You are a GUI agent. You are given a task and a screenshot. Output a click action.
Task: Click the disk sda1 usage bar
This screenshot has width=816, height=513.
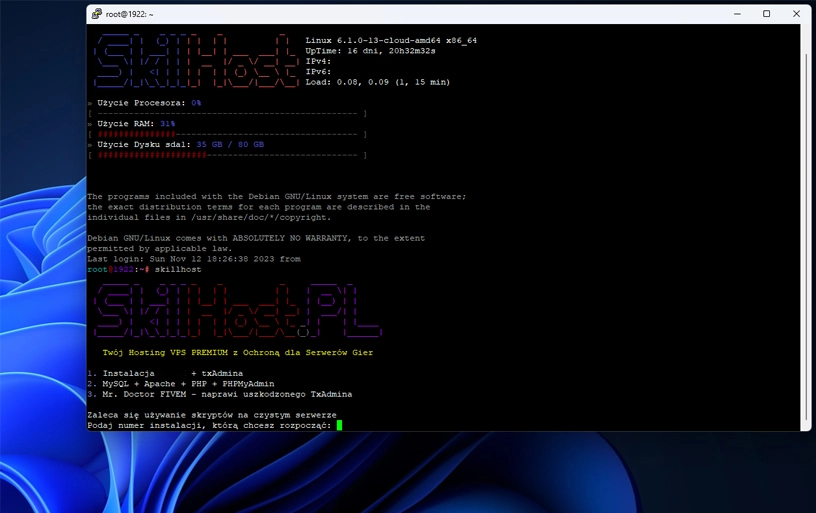point(228,155)
